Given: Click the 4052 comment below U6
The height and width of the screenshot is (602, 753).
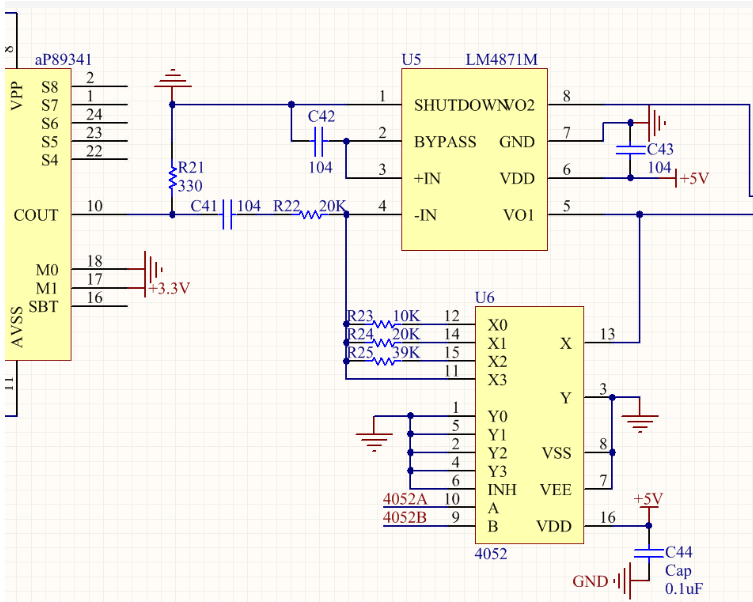Looking at the screenshot, I should pyautogui.click(x=491, y=554).
